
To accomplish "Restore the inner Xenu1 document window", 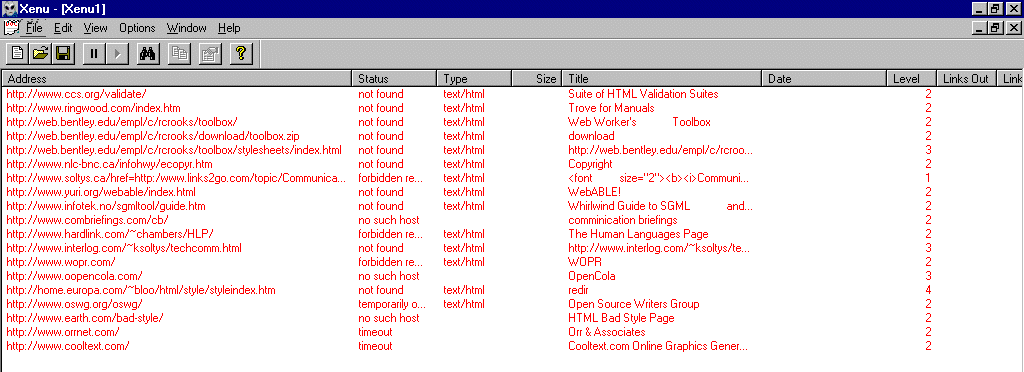I will point(995,28).
